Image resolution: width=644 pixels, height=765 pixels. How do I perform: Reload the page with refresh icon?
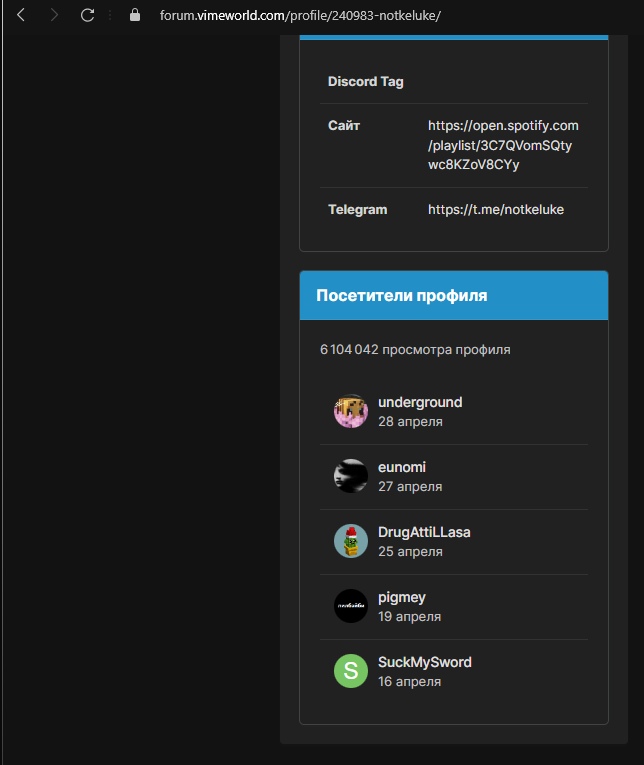[87, 15]
